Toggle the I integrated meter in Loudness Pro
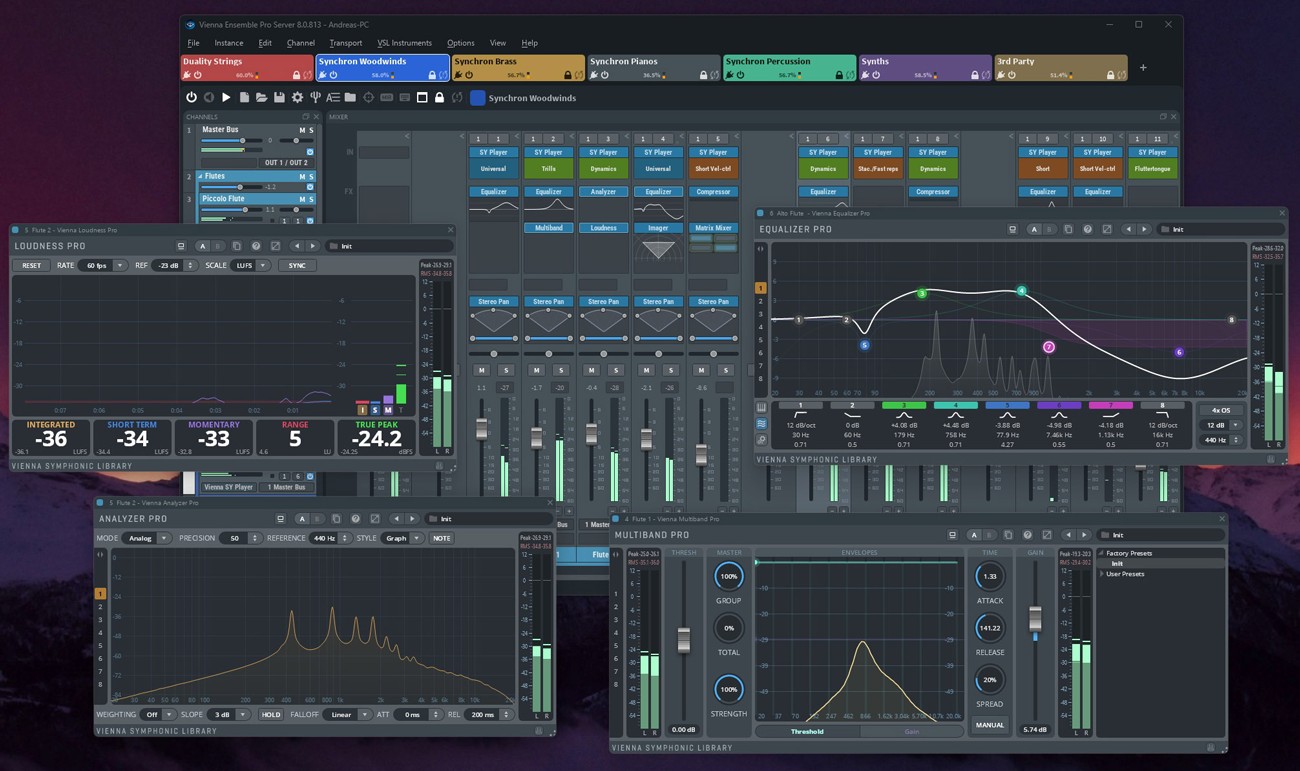The height and width of the screenshot is (771, 1300). point(362,409)
